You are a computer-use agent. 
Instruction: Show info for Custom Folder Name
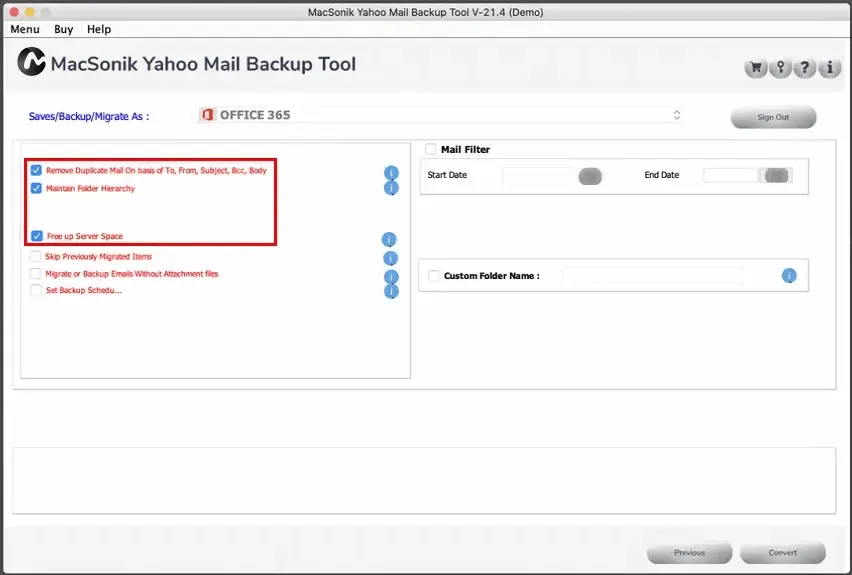tap(789, 276)
